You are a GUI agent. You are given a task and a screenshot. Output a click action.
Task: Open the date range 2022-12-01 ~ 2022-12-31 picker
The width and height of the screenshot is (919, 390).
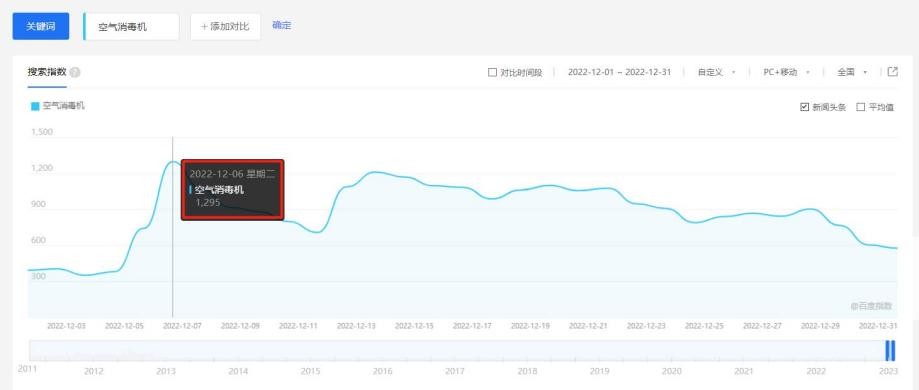coord(619,72)
